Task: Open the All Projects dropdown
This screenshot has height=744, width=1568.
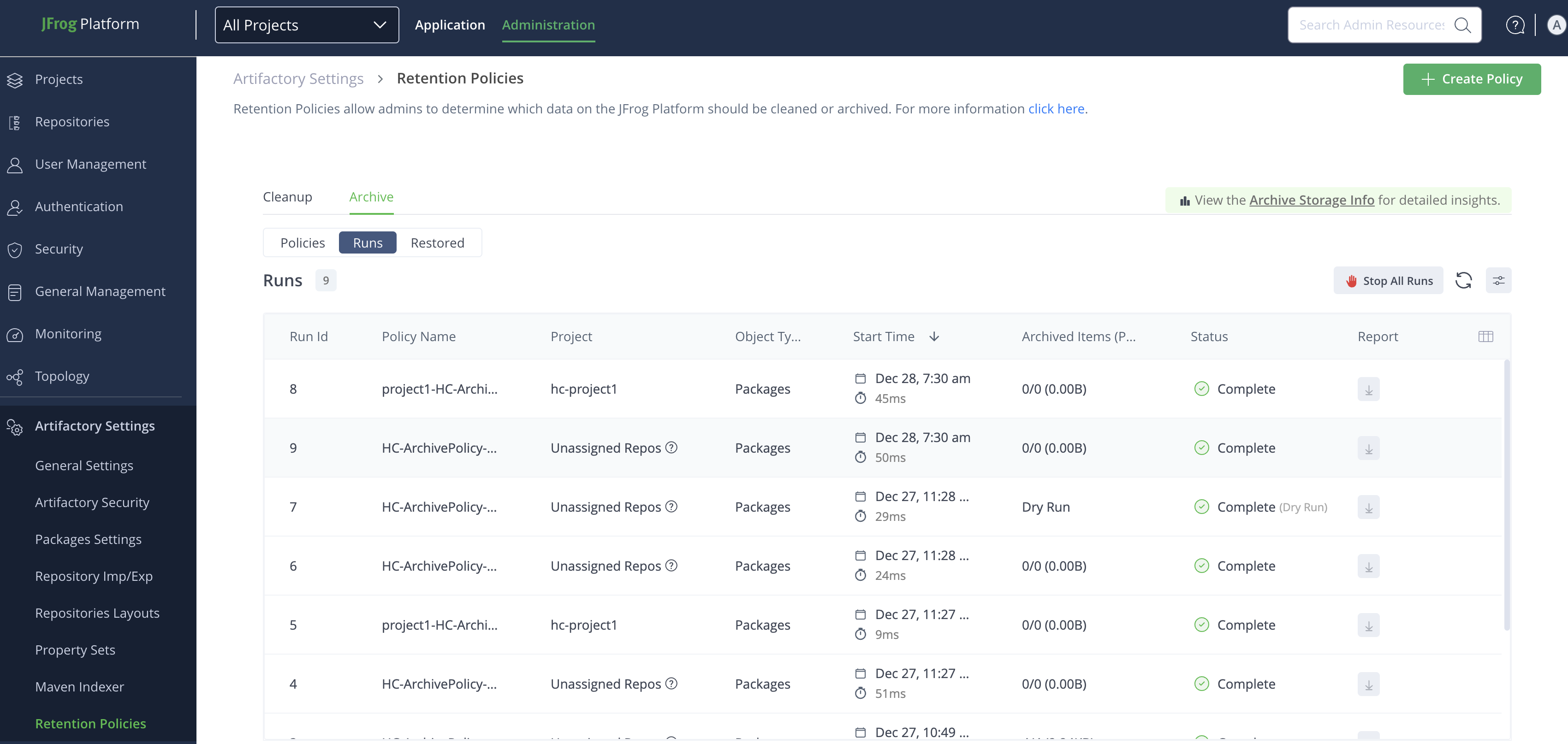Action: 307,25
